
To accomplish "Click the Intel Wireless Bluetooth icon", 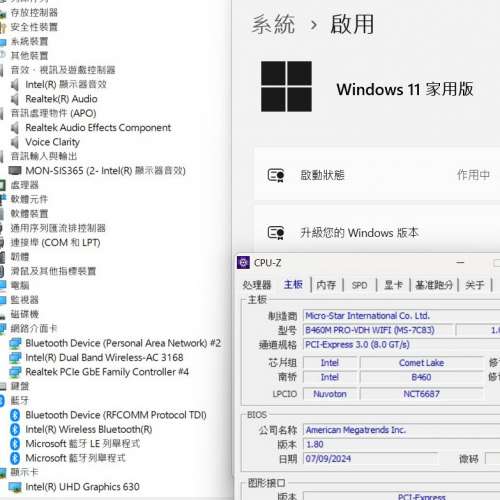I will (x=15, y=429).
